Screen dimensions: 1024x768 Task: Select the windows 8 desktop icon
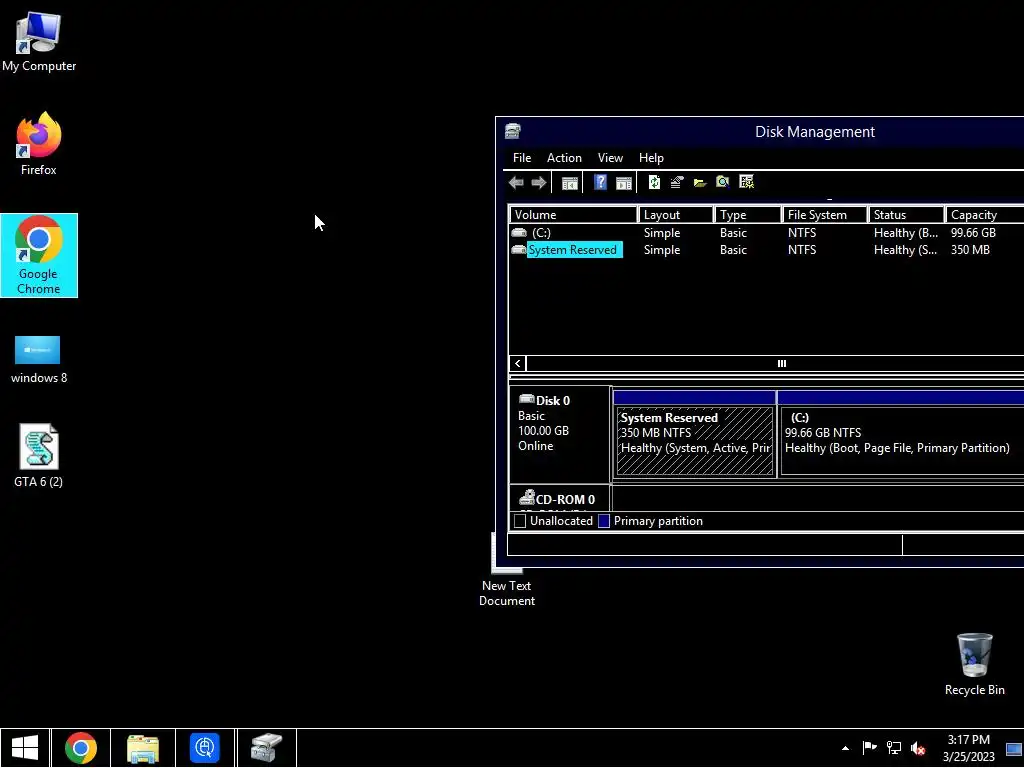point(39,360)
